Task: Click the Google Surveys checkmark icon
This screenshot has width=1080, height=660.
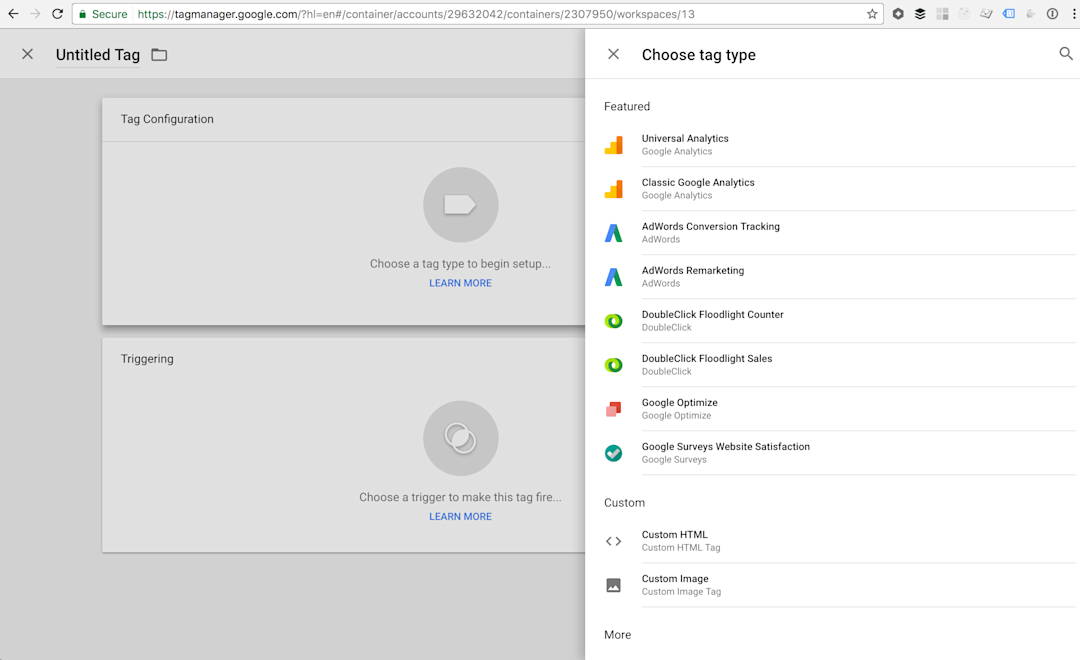Action: click(614, 453)
